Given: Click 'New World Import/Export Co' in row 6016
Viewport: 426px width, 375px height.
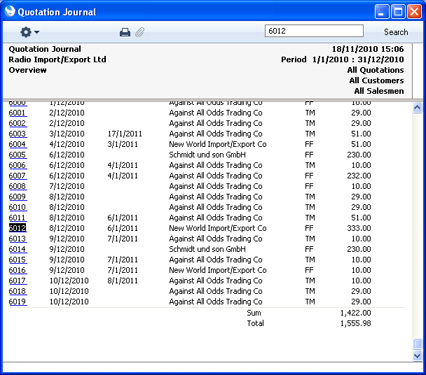Looking at the screenshot, I should coord(218,270).
